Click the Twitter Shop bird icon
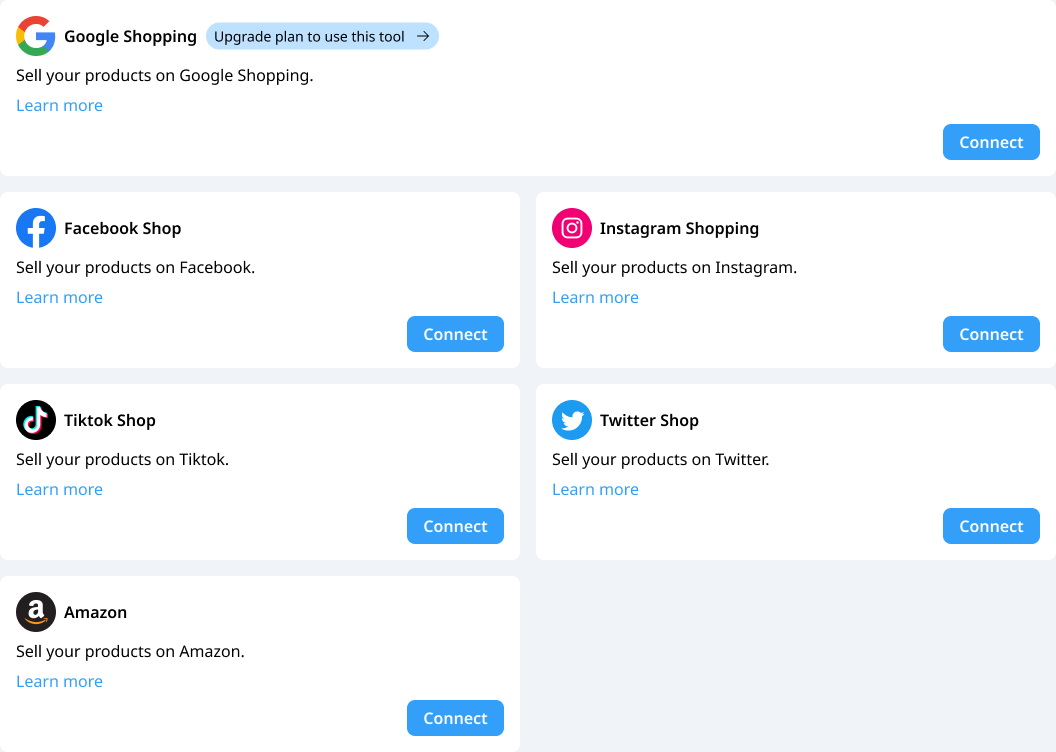This screenshot has height=752, width=1056. coord(572,420)
